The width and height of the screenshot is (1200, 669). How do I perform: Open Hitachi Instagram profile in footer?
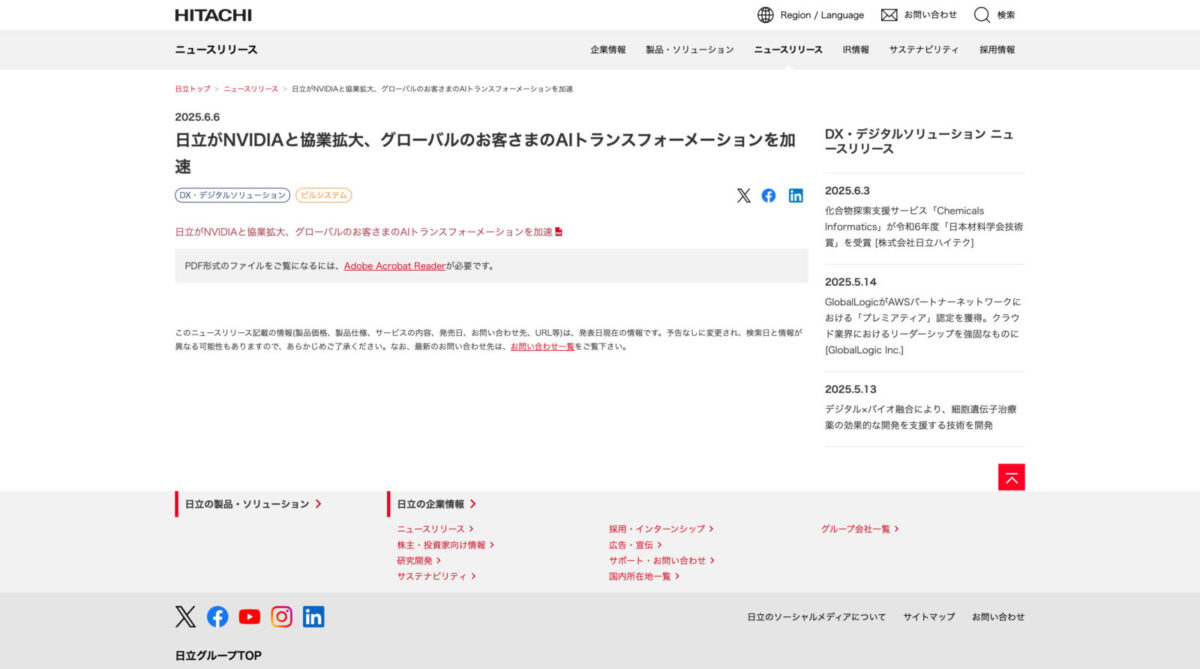pyautogui.click(x=281, y=617)
